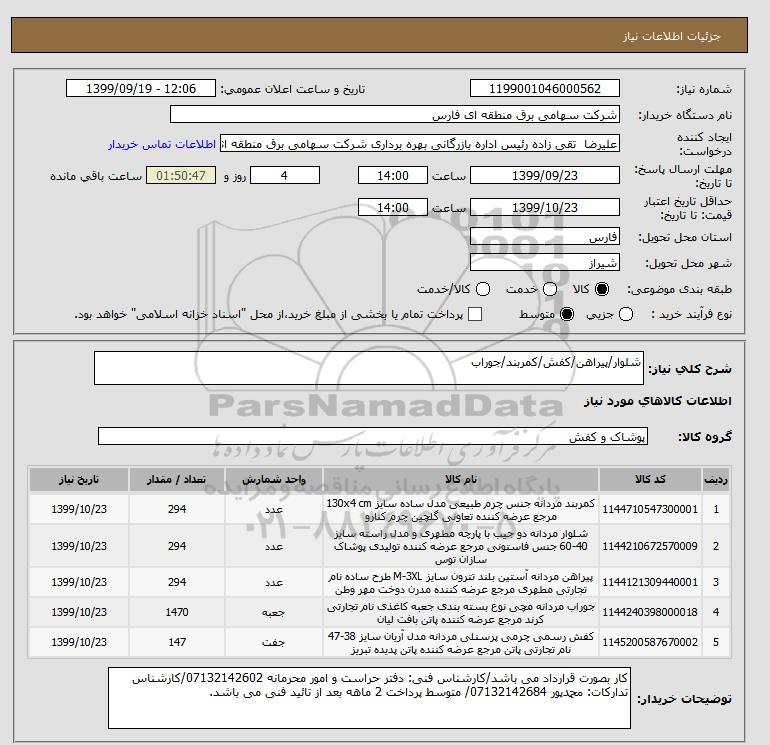The height and width of the screenshot is (745, 770).
Task: Click the men's shirt item name in row 3
Action: (x=461, y=583)
